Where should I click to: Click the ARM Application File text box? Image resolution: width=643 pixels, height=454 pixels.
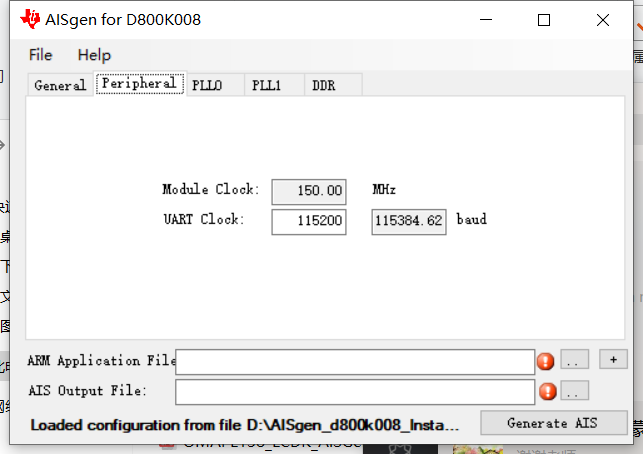355,362
